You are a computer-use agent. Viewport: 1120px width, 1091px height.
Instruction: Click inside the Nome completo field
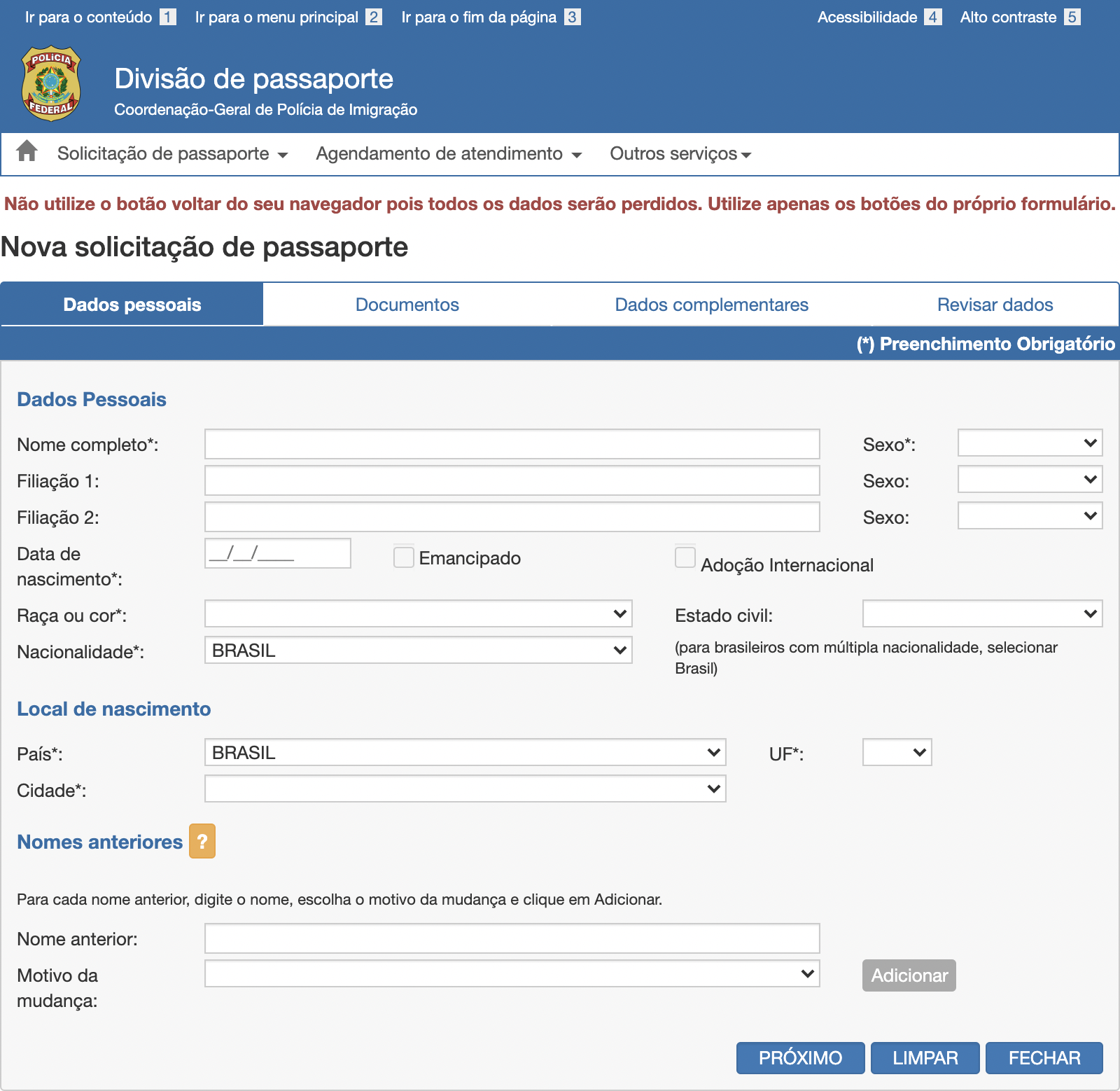coord(511,443)
